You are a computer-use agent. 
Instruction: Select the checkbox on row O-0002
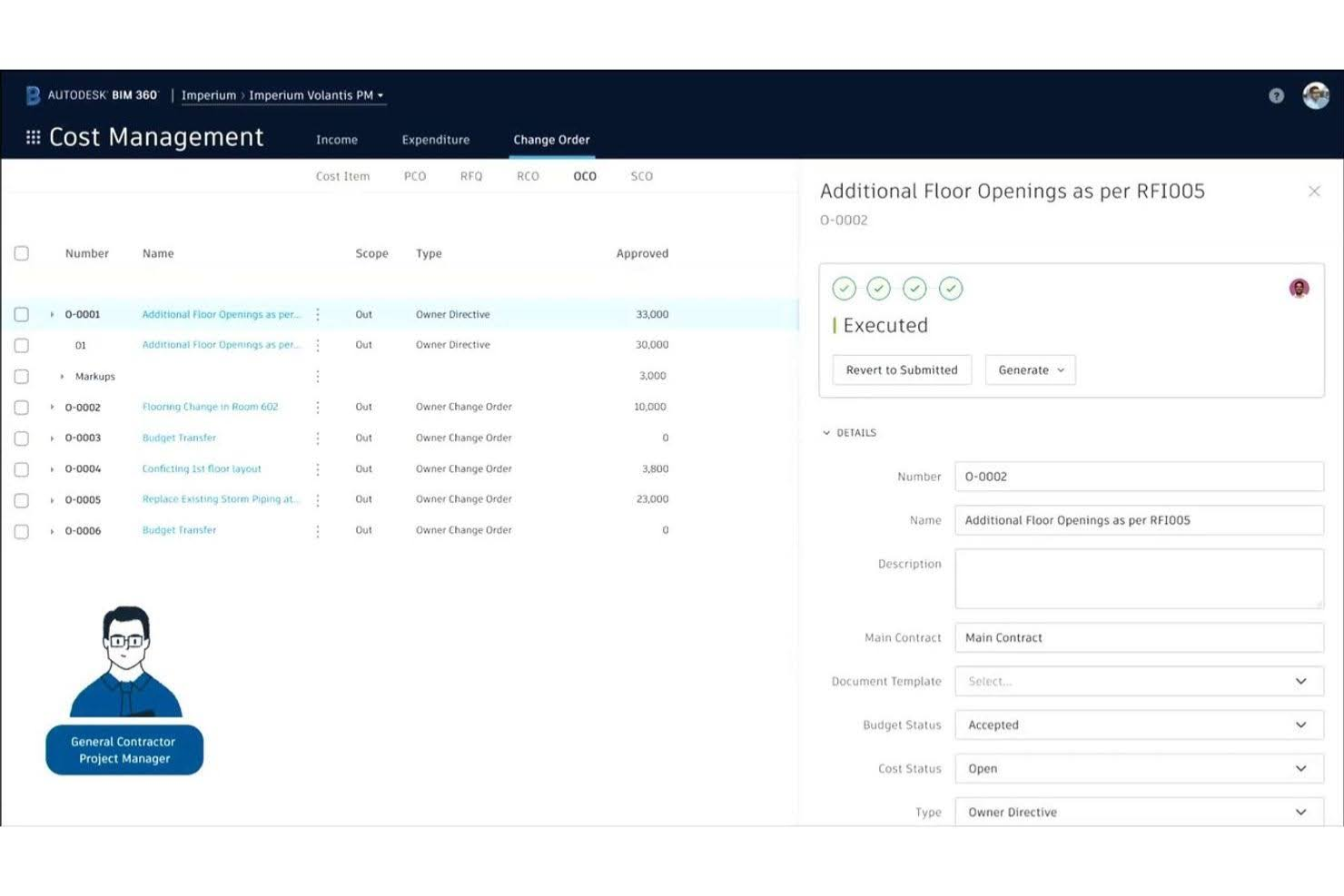(22, 407)
